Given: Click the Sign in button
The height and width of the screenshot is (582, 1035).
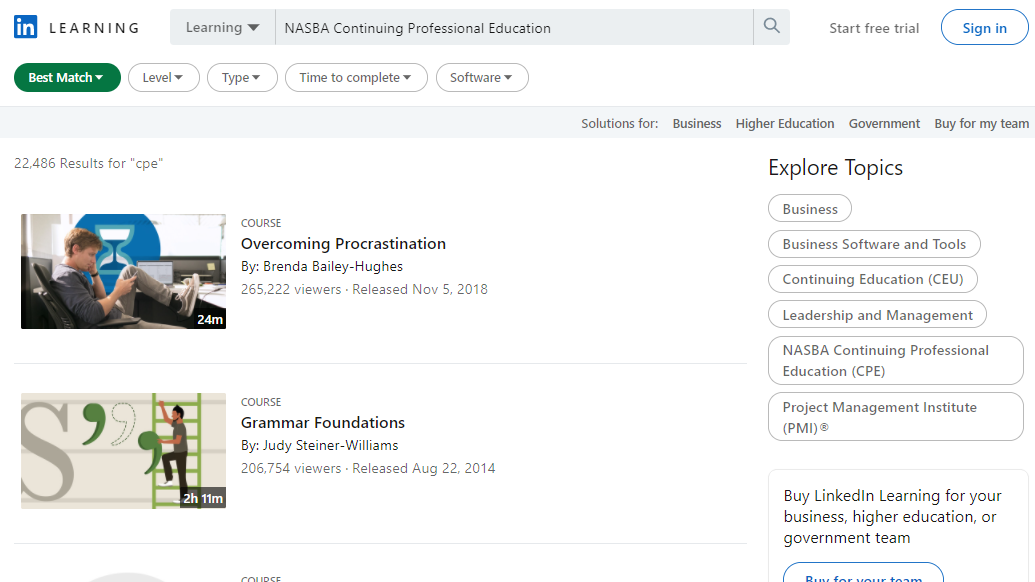Looking at the screenshot, I should [984, 27].
